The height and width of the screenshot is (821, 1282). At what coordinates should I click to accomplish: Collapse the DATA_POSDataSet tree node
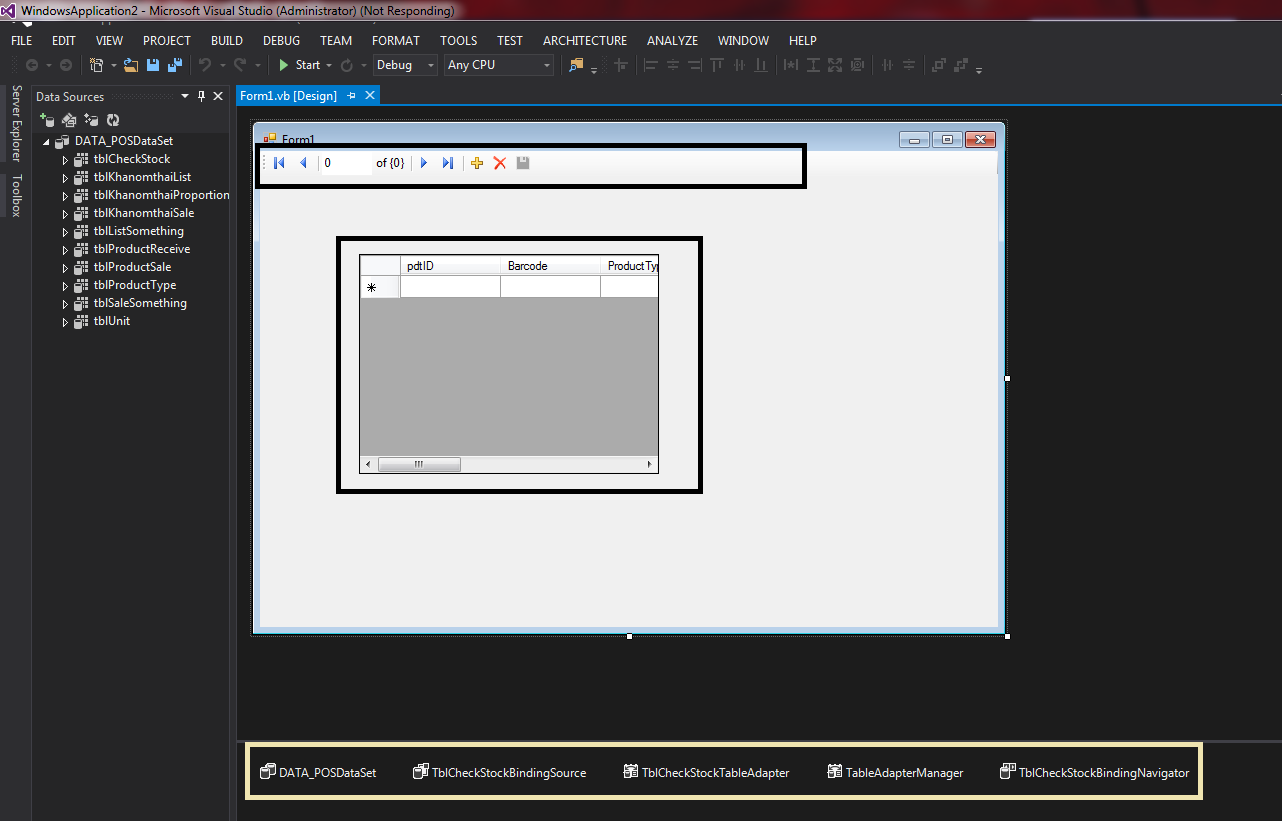pos(46,142)
